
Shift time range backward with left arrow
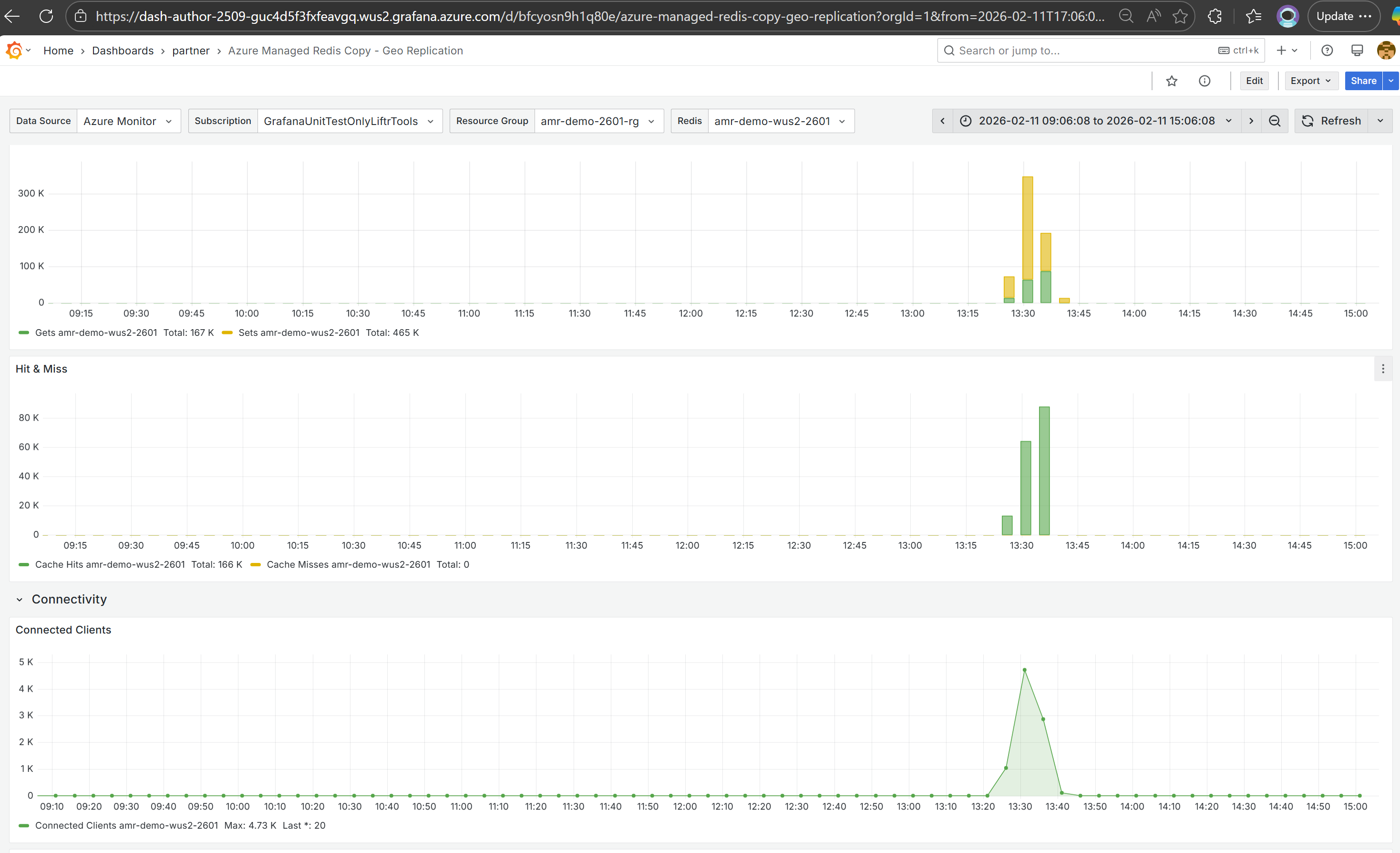pos(943,121)
